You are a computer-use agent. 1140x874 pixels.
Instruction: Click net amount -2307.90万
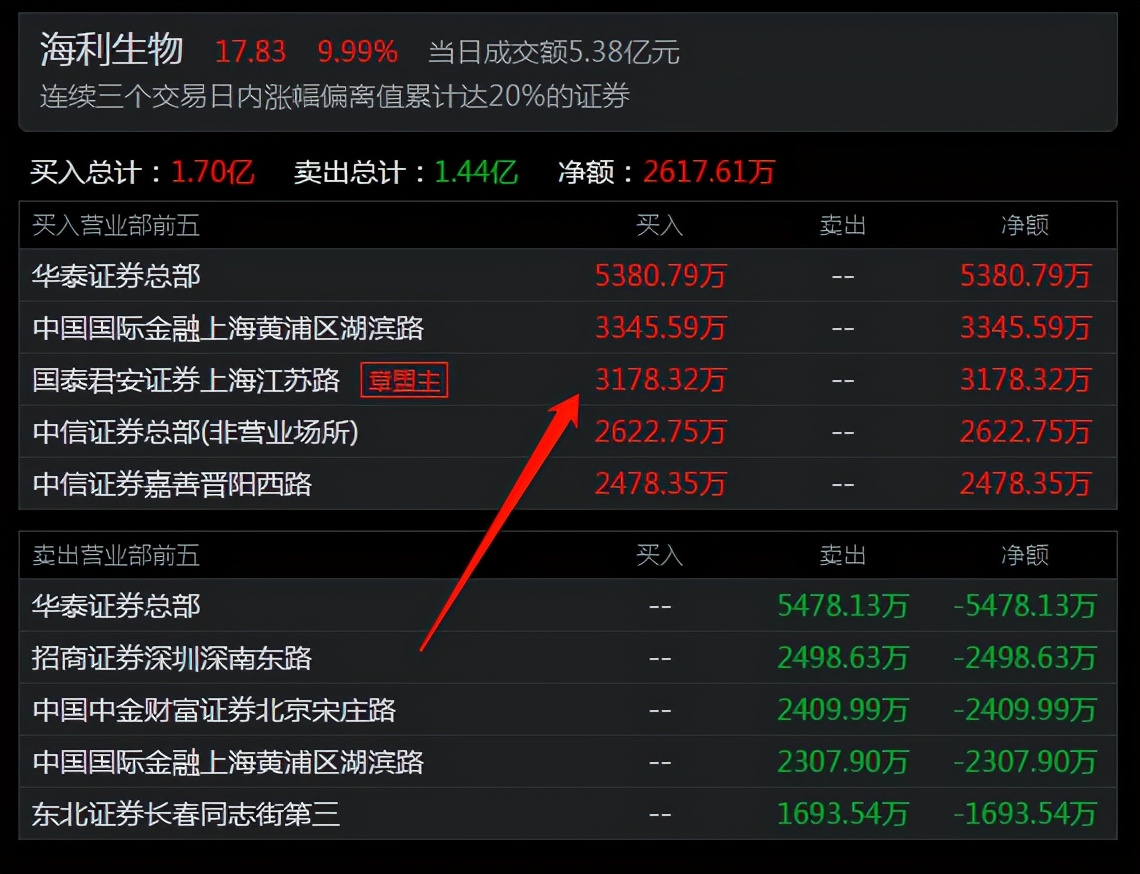[x=1025, y=763]
